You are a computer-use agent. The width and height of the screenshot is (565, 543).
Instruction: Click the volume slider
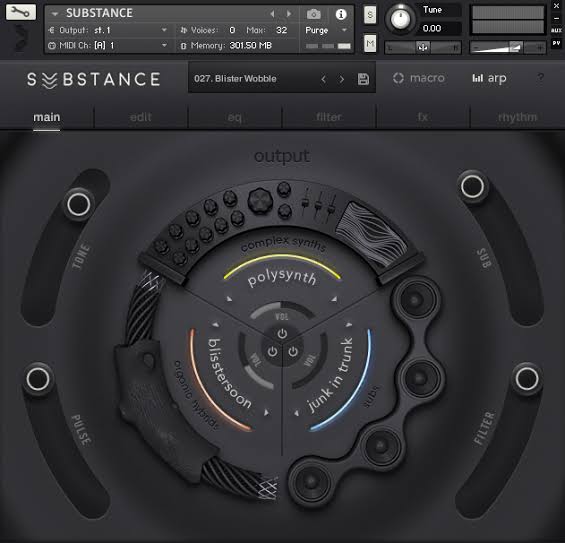[x=508, y=47]
